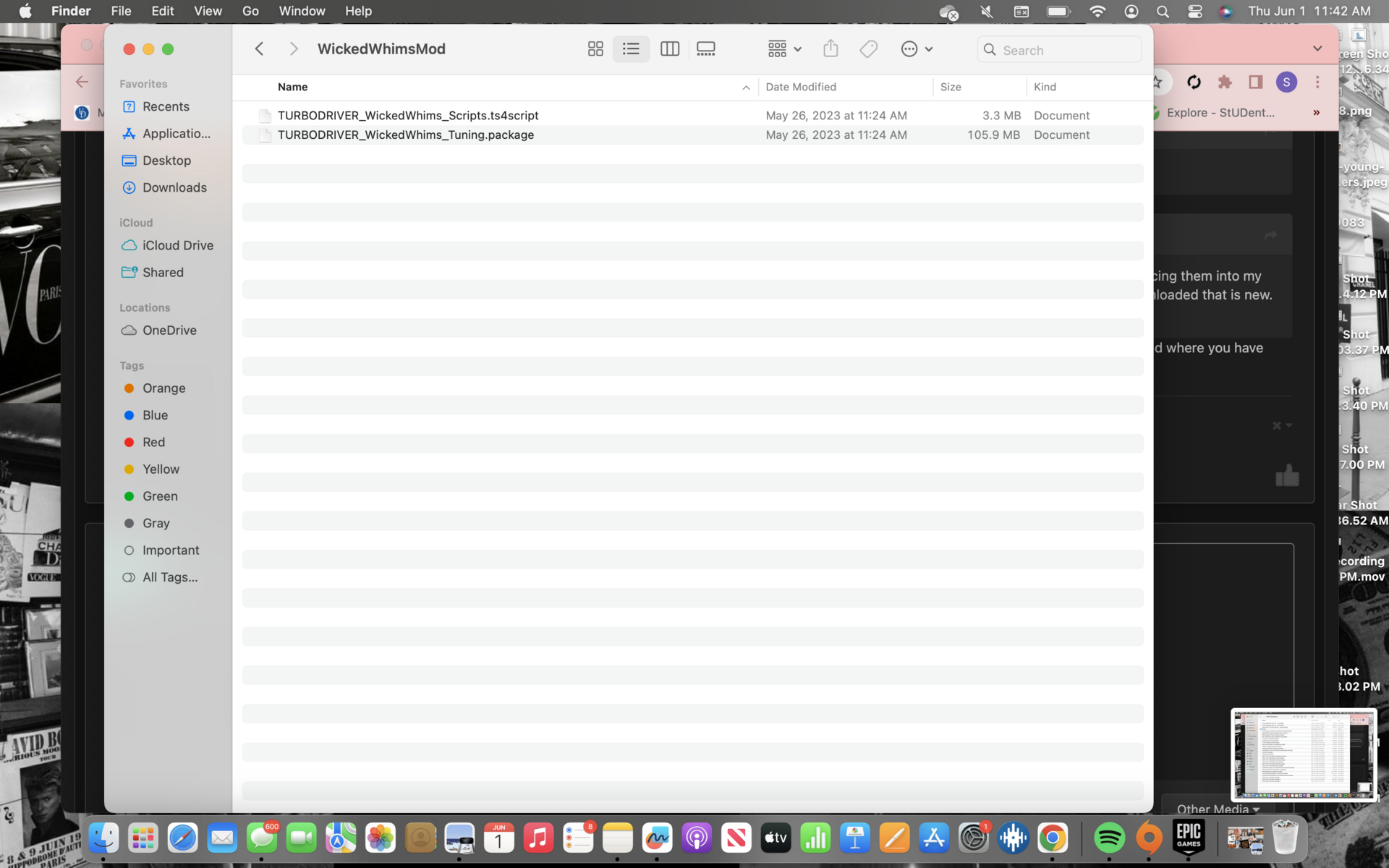This screenshot has height=868, width=1389.
Task: Select TURBODRIVER_WickedWhims_Tuning.package file
Action: pos(692,135)
